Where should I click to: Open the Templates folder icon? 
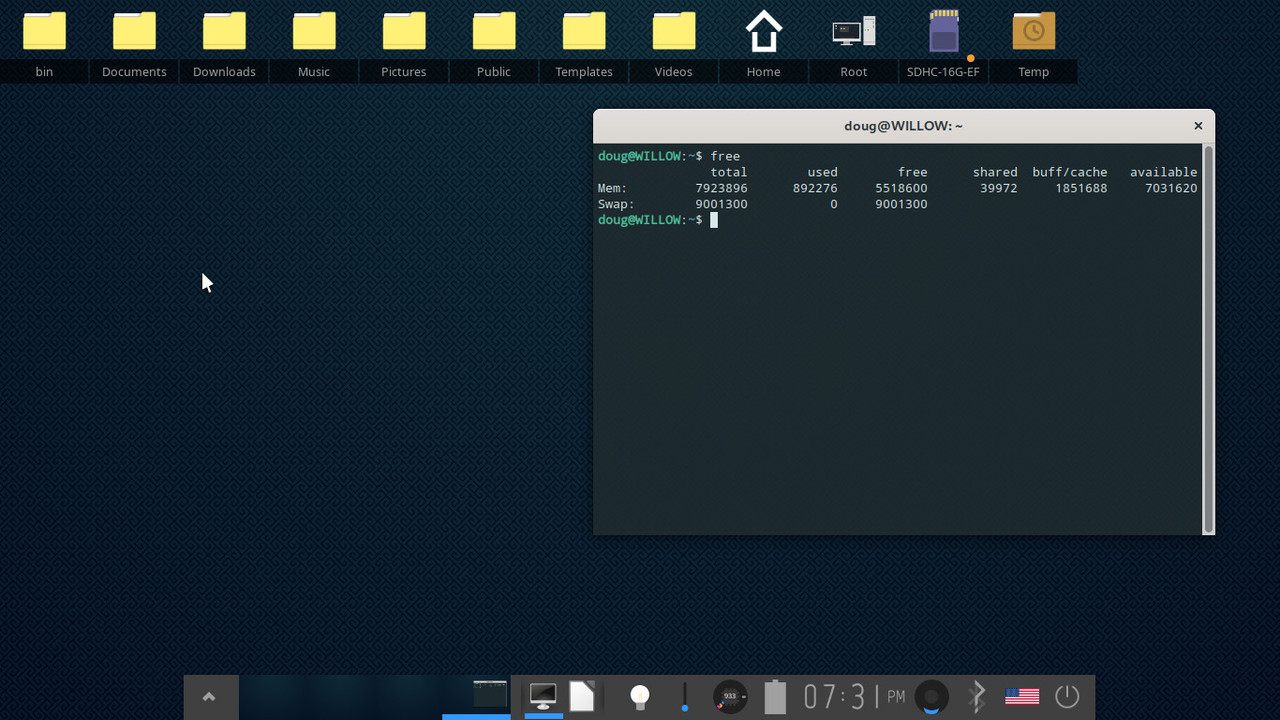[x=584, y=31]
